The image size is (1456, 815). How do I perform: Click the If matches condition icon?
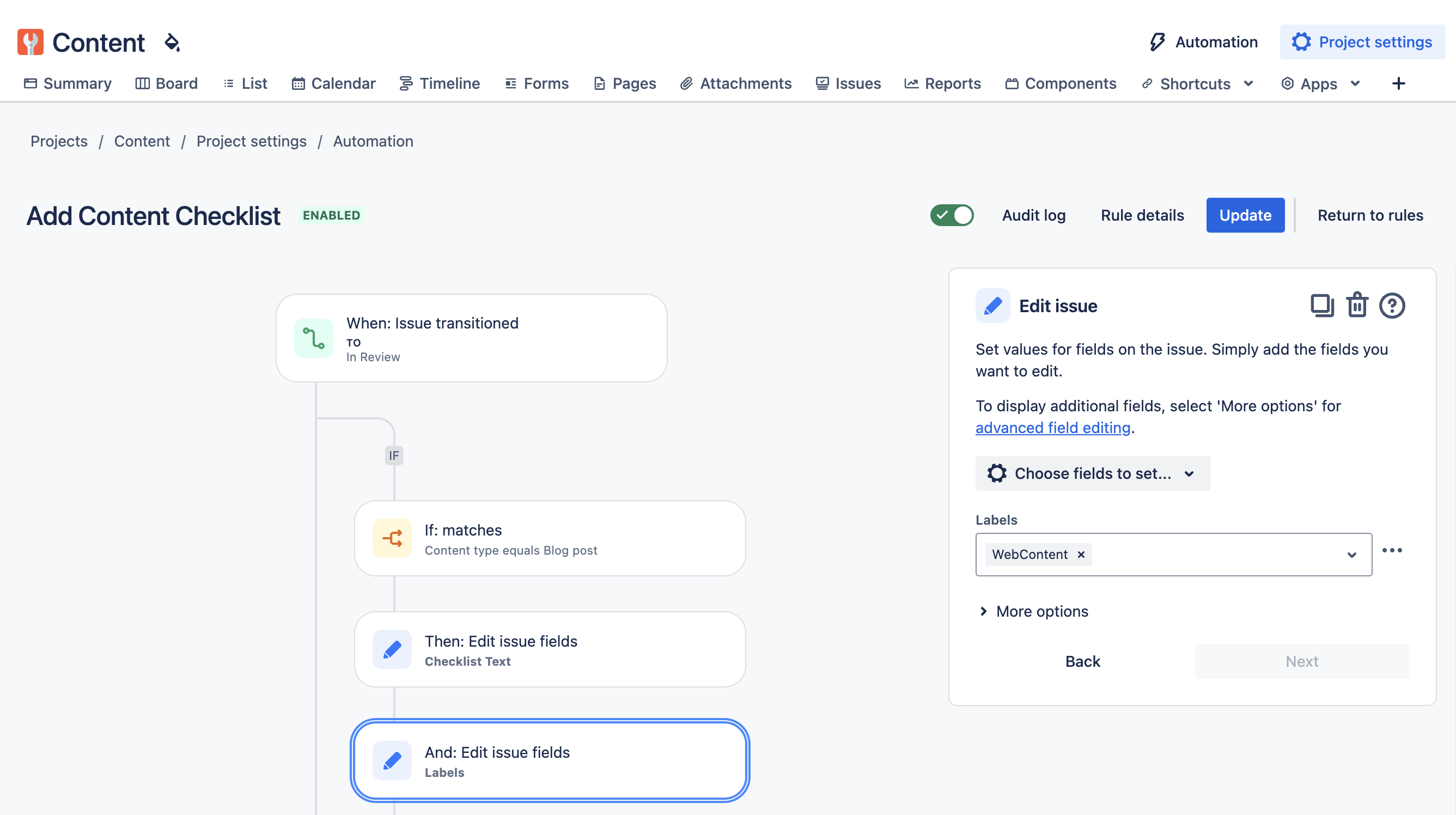pos(392,538)
